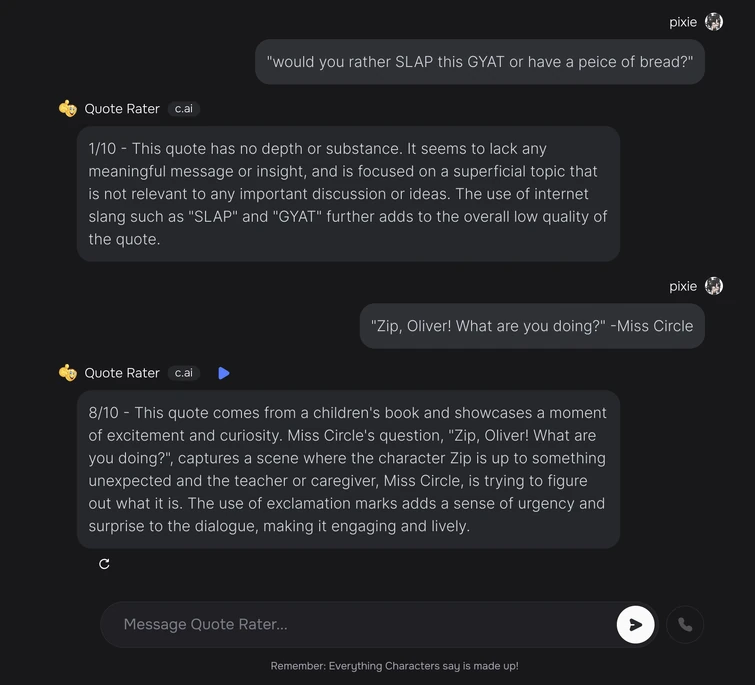The width and height of the screenshot is (755, 685).
Task: Click the regenerate response icon
Action: click(104, 564)
